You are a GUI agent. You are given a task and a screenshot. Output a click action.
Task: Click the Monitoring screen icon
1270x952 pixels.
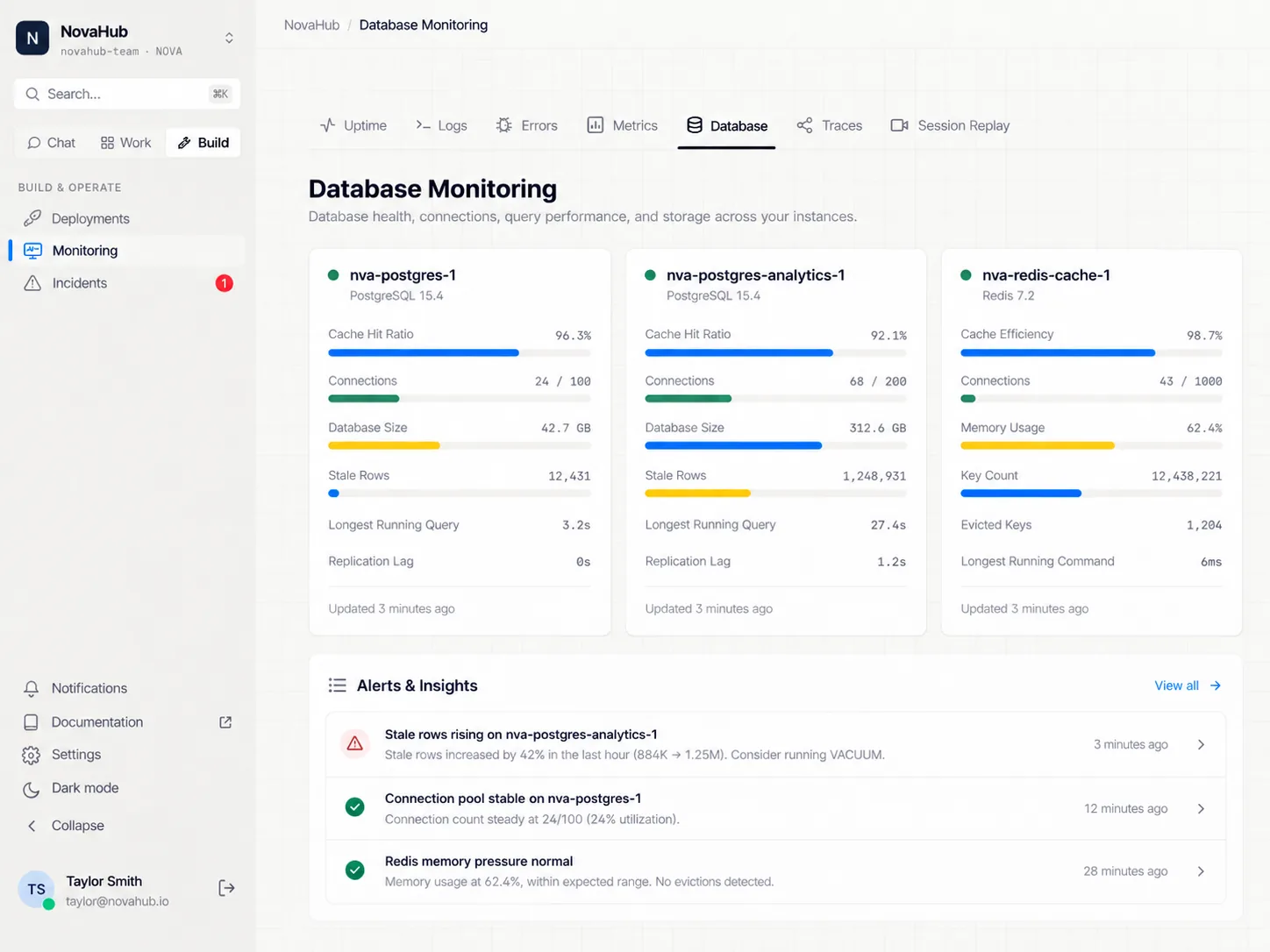pyautogui.click(x=32, y=251)
